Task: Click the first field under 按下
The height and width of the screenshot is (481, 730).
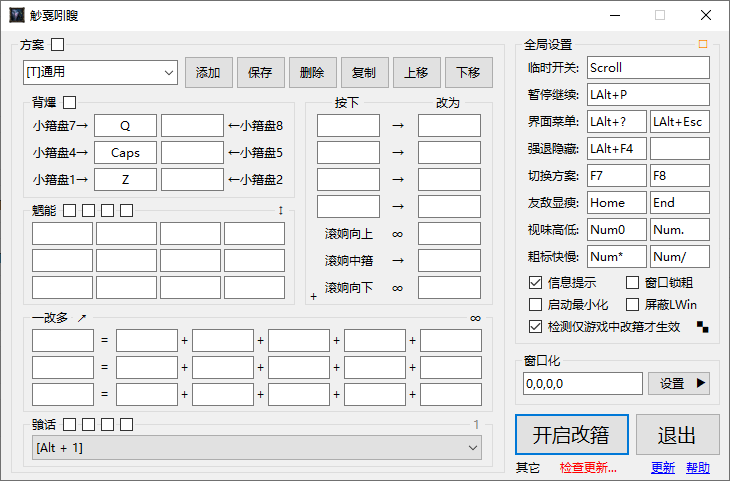Action: pos(348,126)
